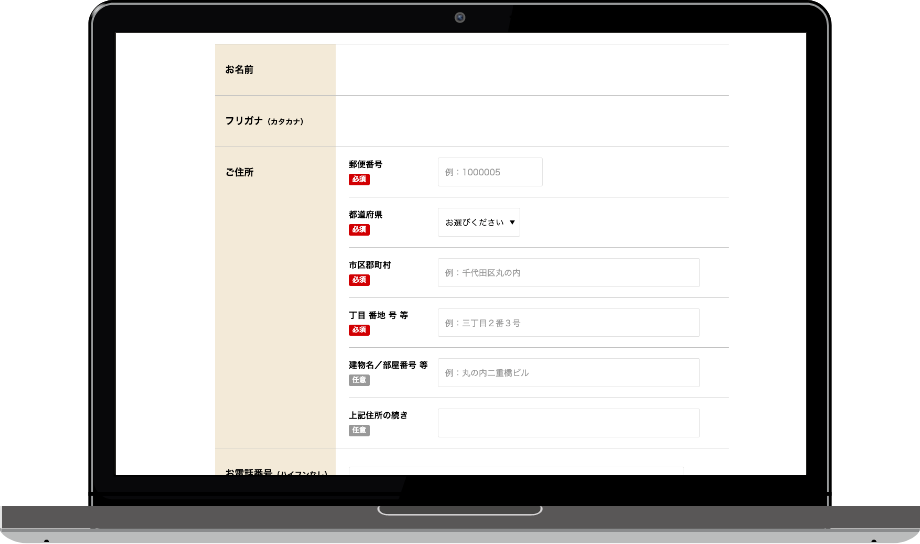
Task: Click the red 必須 badge under 都道府県
Action: (x=359, y=230)
